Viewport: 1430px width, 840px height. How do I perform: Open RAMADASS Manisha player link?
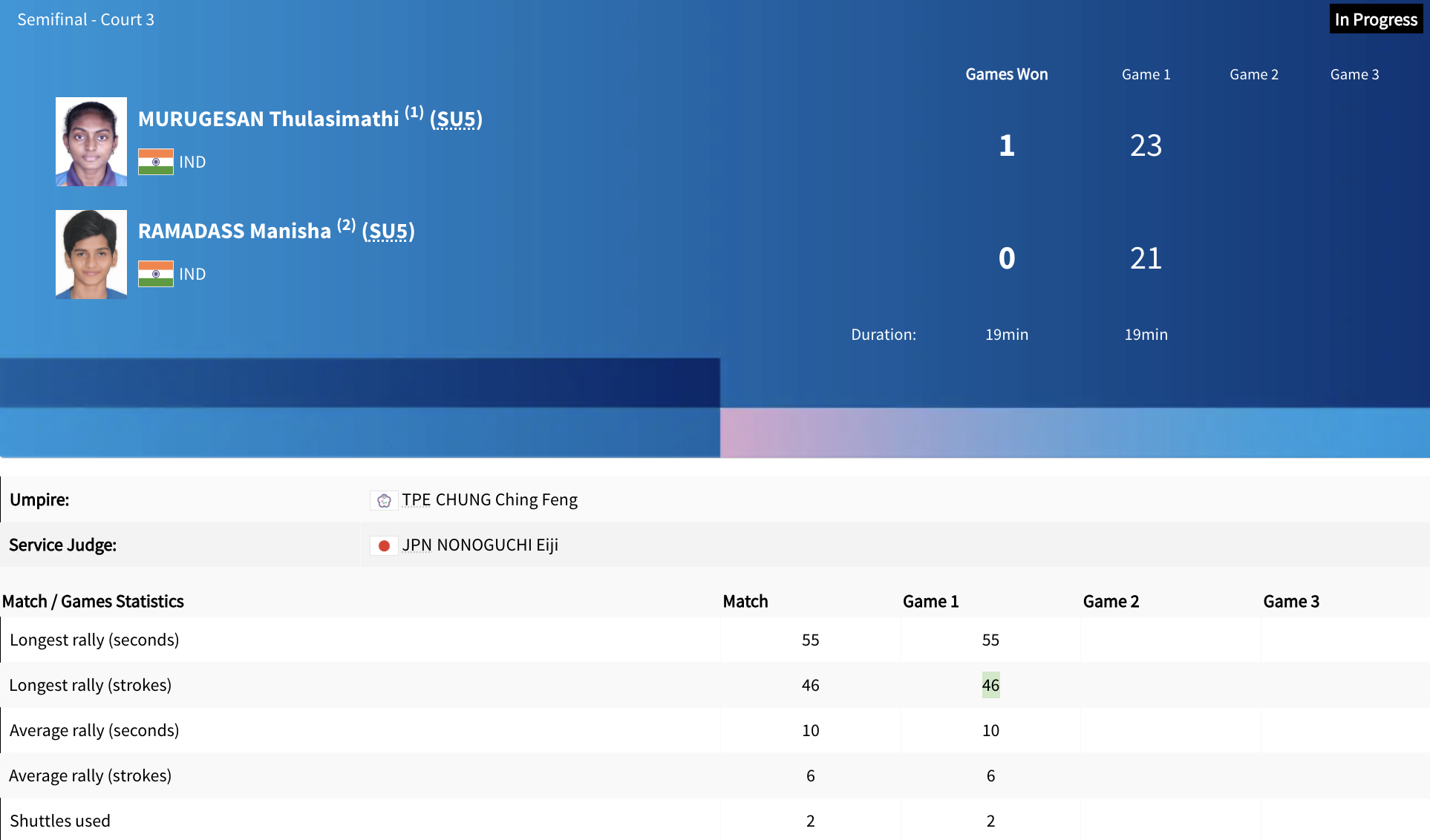coord(234,232)
